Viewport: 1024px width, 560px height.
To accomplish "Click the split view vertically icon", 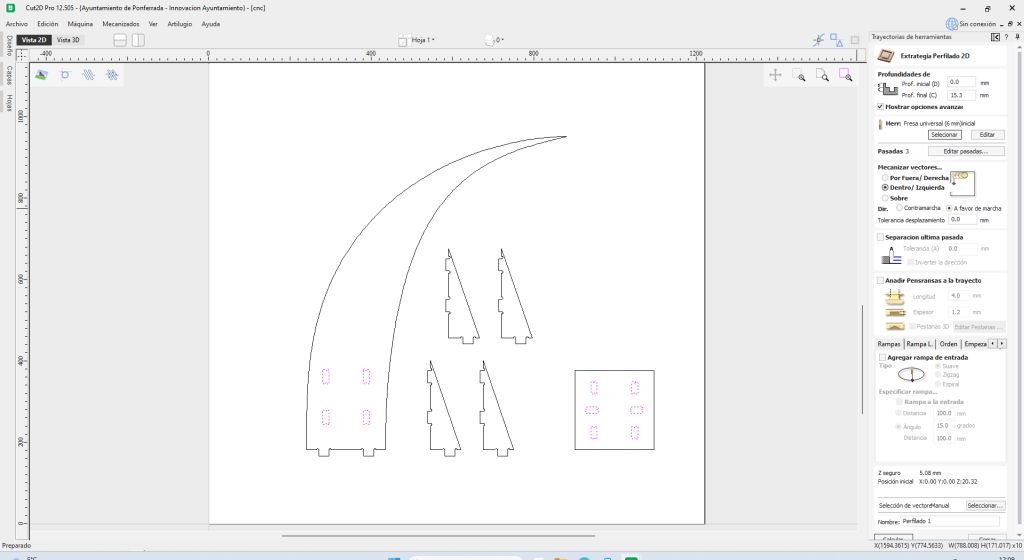I will (x=138, y=40).
